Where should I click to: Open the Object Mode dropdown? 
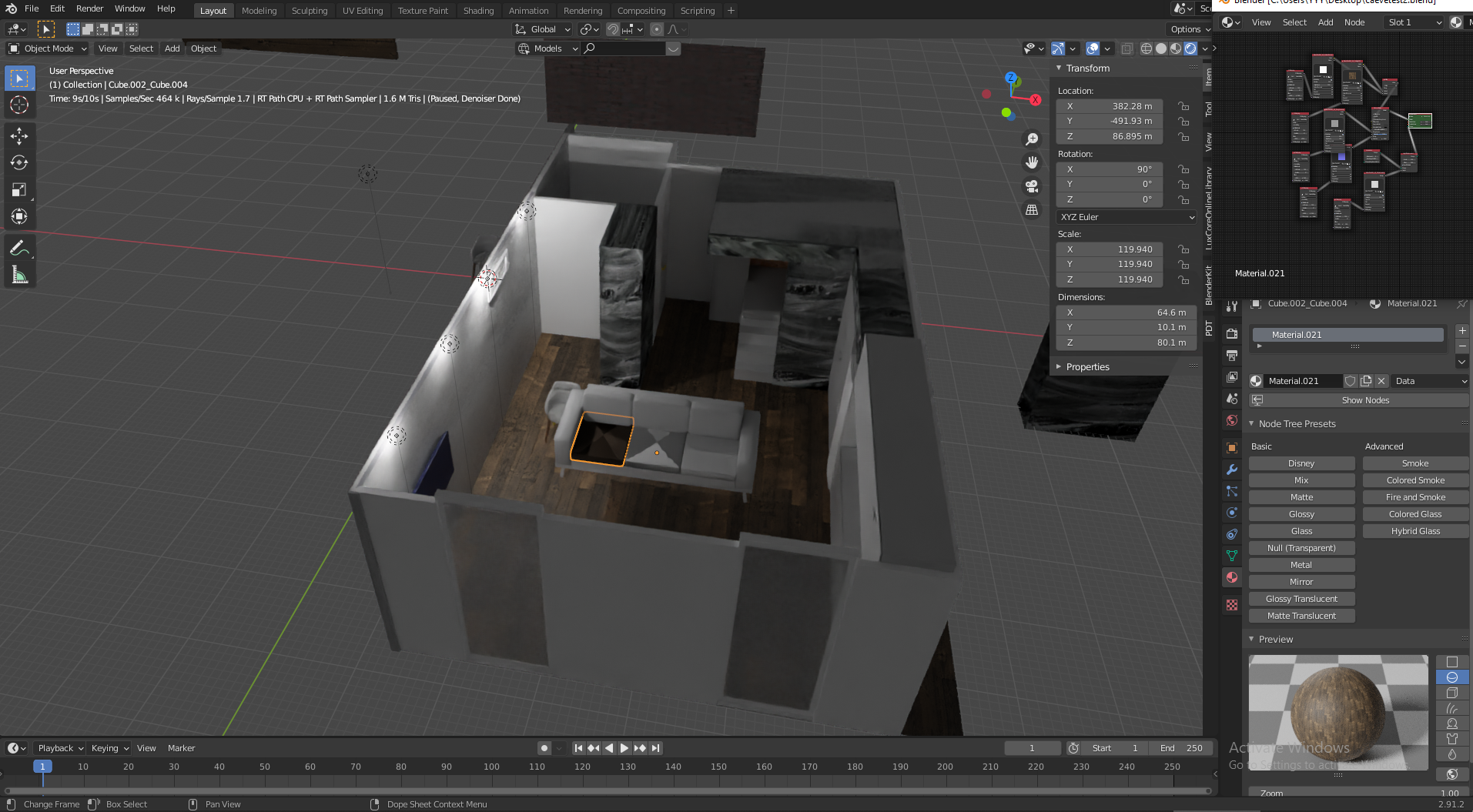coord(48,48)
